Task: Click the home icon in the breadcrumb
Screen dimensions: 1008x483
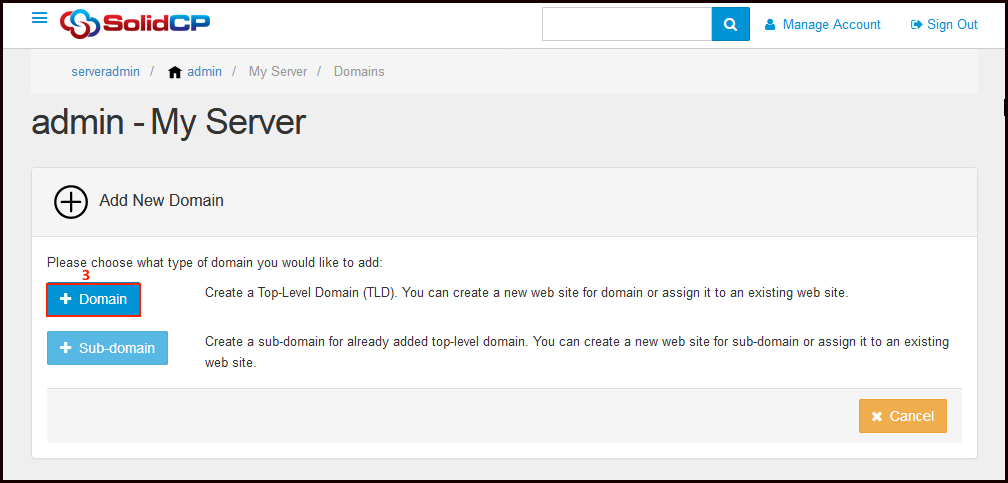Action: pyautogui.click(x=175, y=72)
